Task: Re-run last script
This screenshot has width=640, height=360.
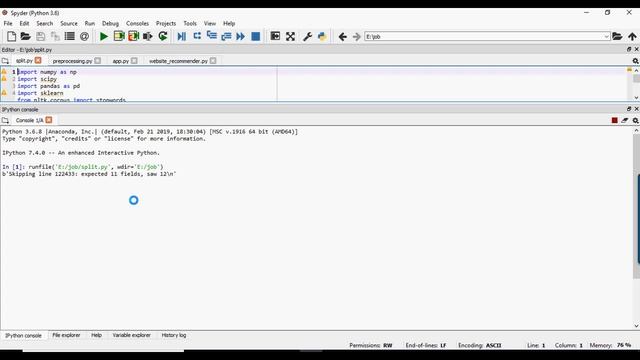Action: (x=163, y=36)
